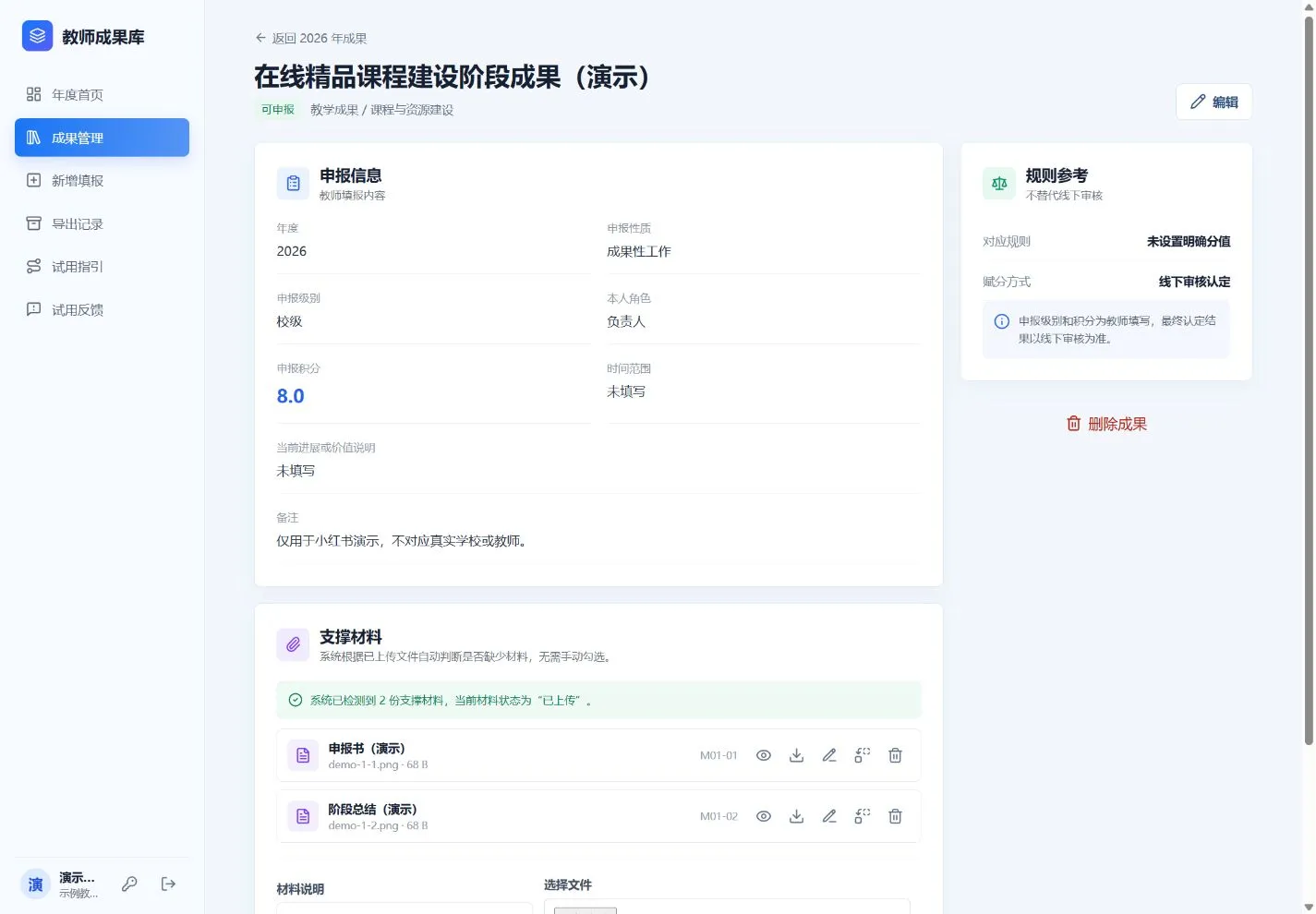Click the info icon in the 规则参考 note
1316x914 pixels.
click(1001, 321)
